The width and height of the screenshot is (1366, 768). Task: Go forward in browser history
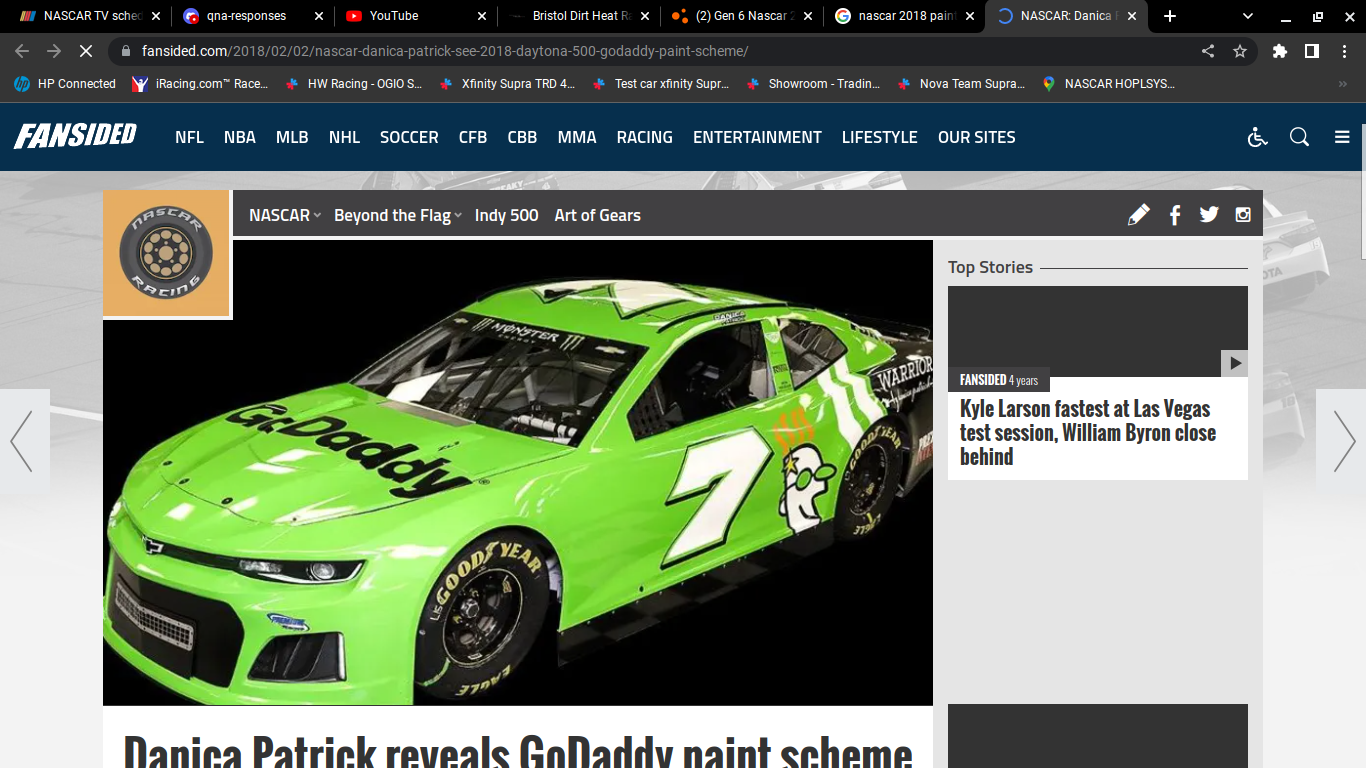point(54,51)
